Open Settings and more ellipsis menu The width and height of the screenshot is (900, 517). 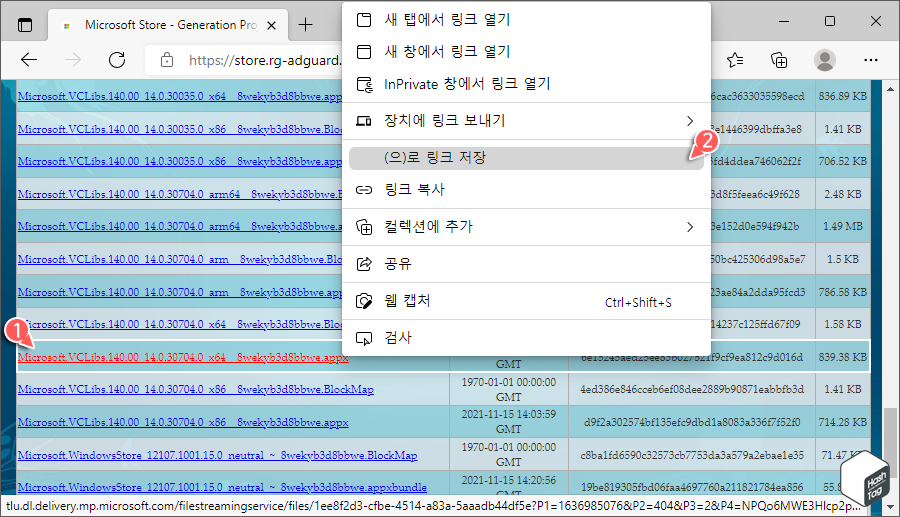871,60
